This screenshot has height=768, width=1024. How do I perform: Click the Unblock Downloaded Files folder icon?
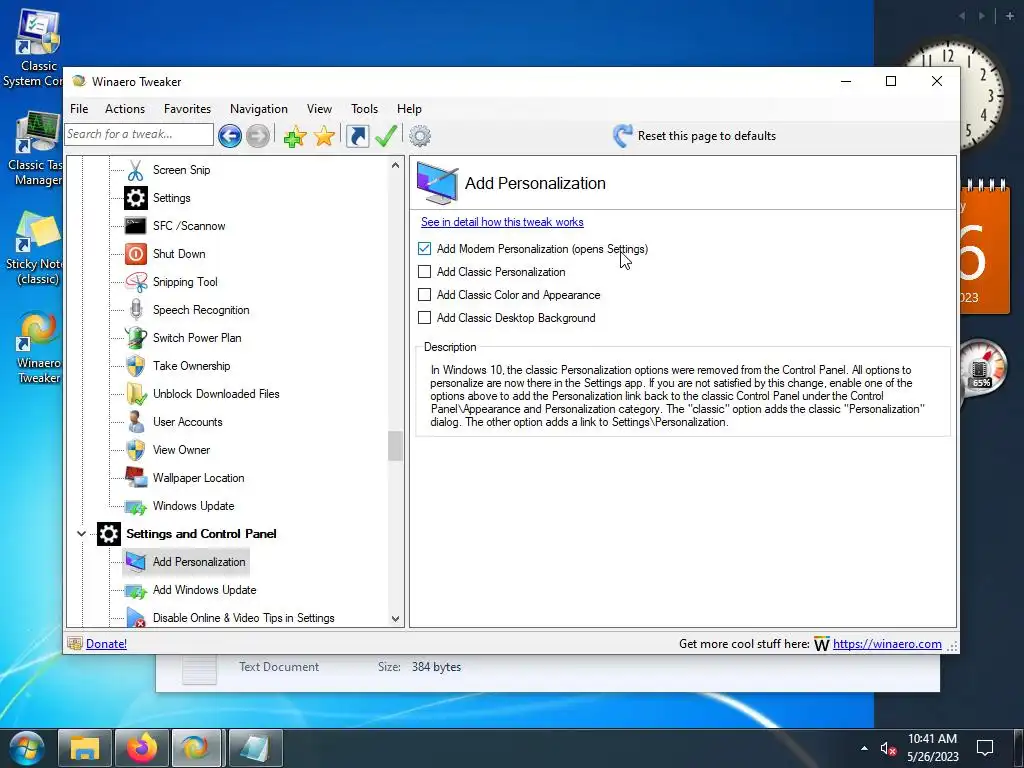tap(136, 394)
